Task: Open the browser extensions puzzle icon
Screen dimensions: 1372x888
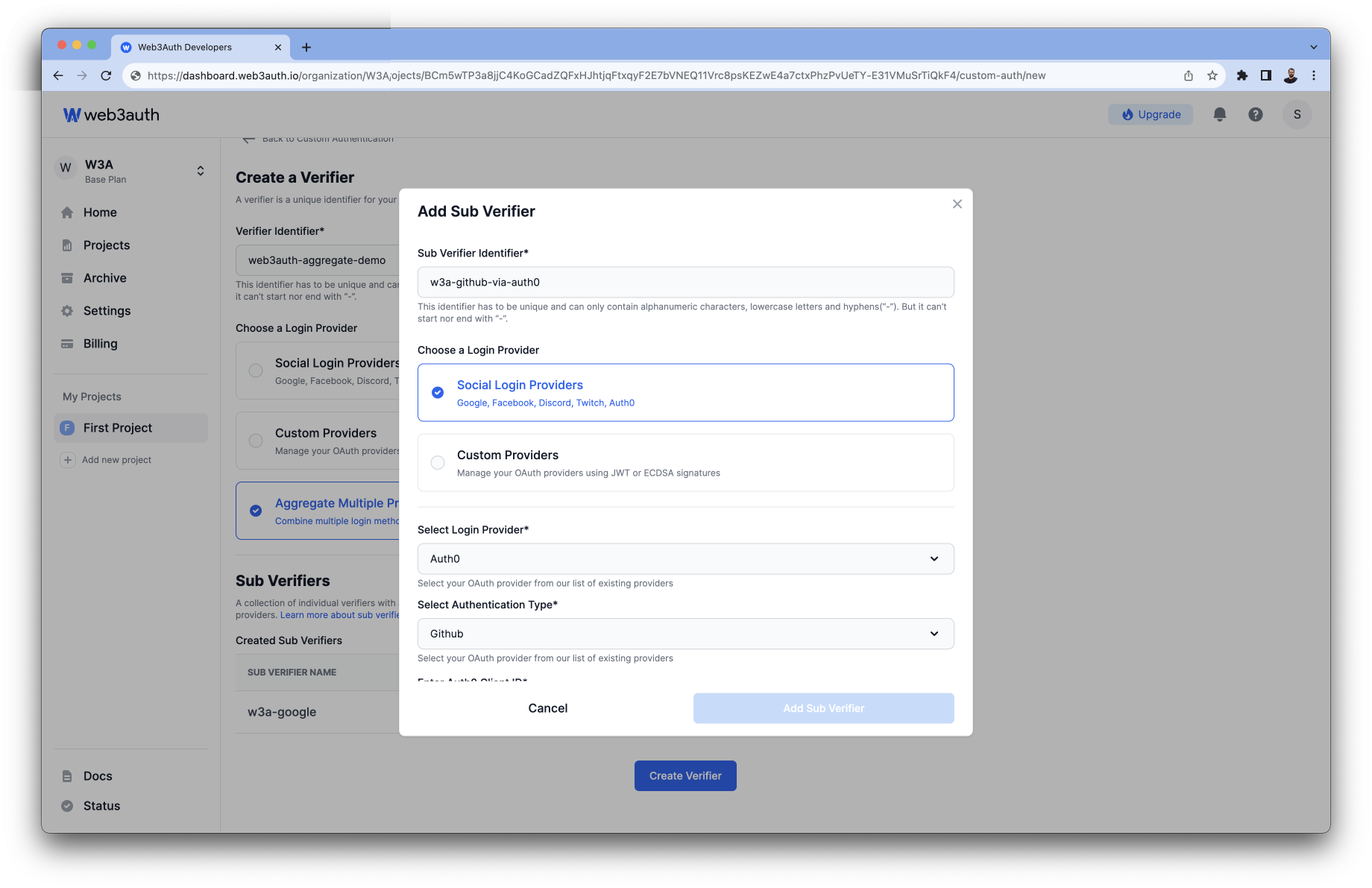Action: click(1242, 75)
